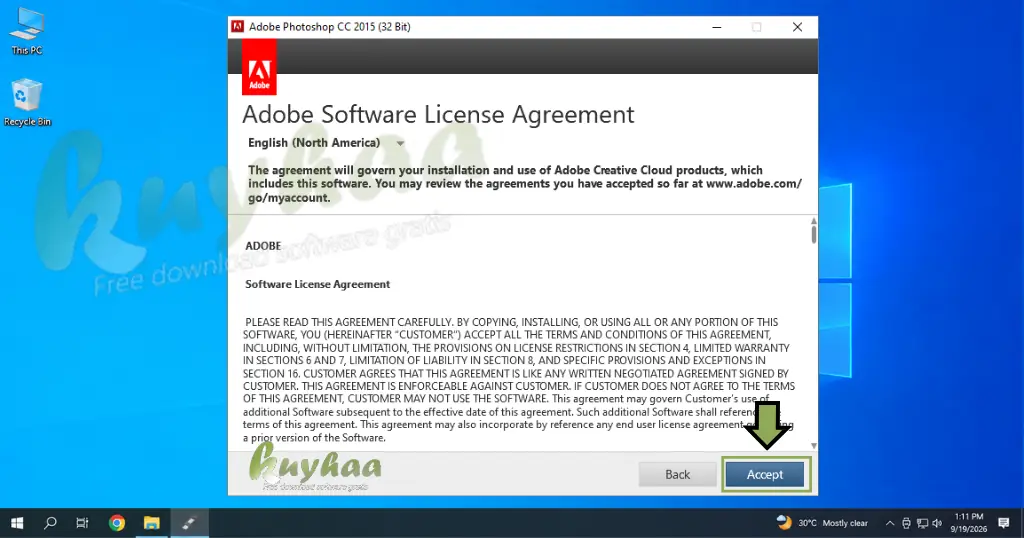Click the license agreement scrollbar thumb
Screen dimensions: 1024x538
coord(814,234)
